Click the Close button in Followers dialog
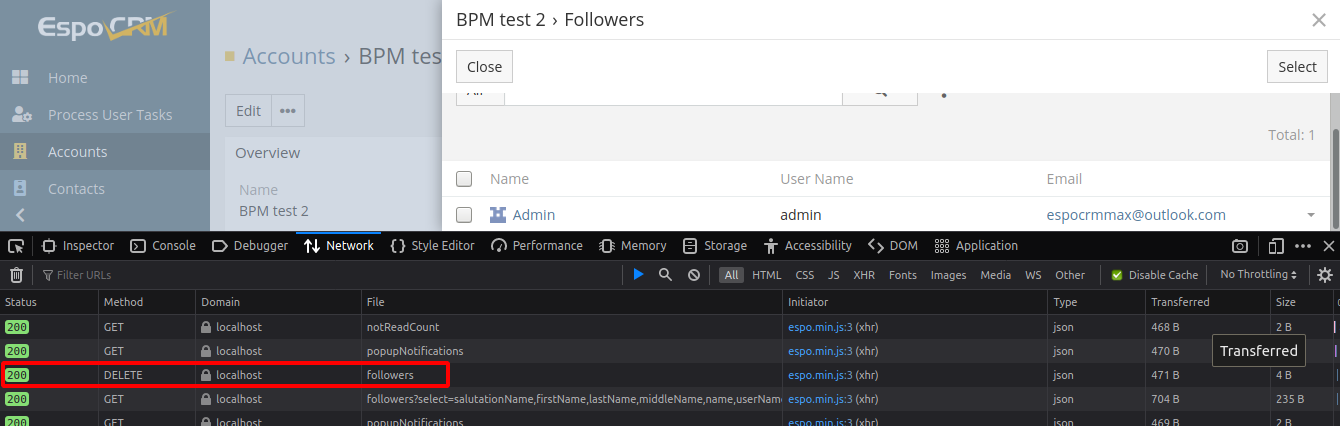The image size is (1340, 426). pos(484,67)
